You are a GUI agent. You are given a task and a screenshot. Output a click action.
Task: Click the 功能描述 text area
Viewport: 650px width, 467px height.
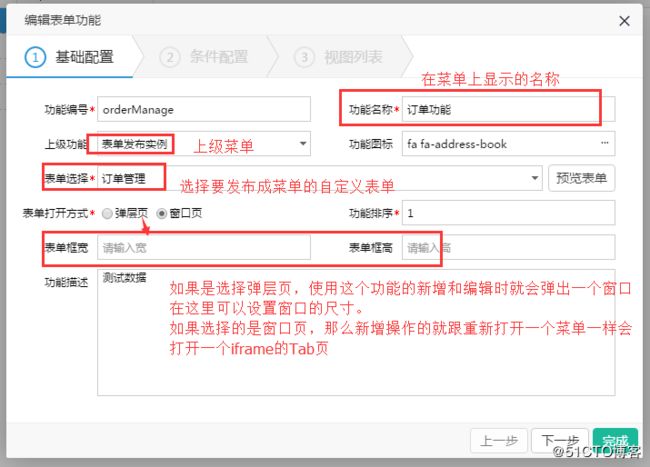pos(356,332)
